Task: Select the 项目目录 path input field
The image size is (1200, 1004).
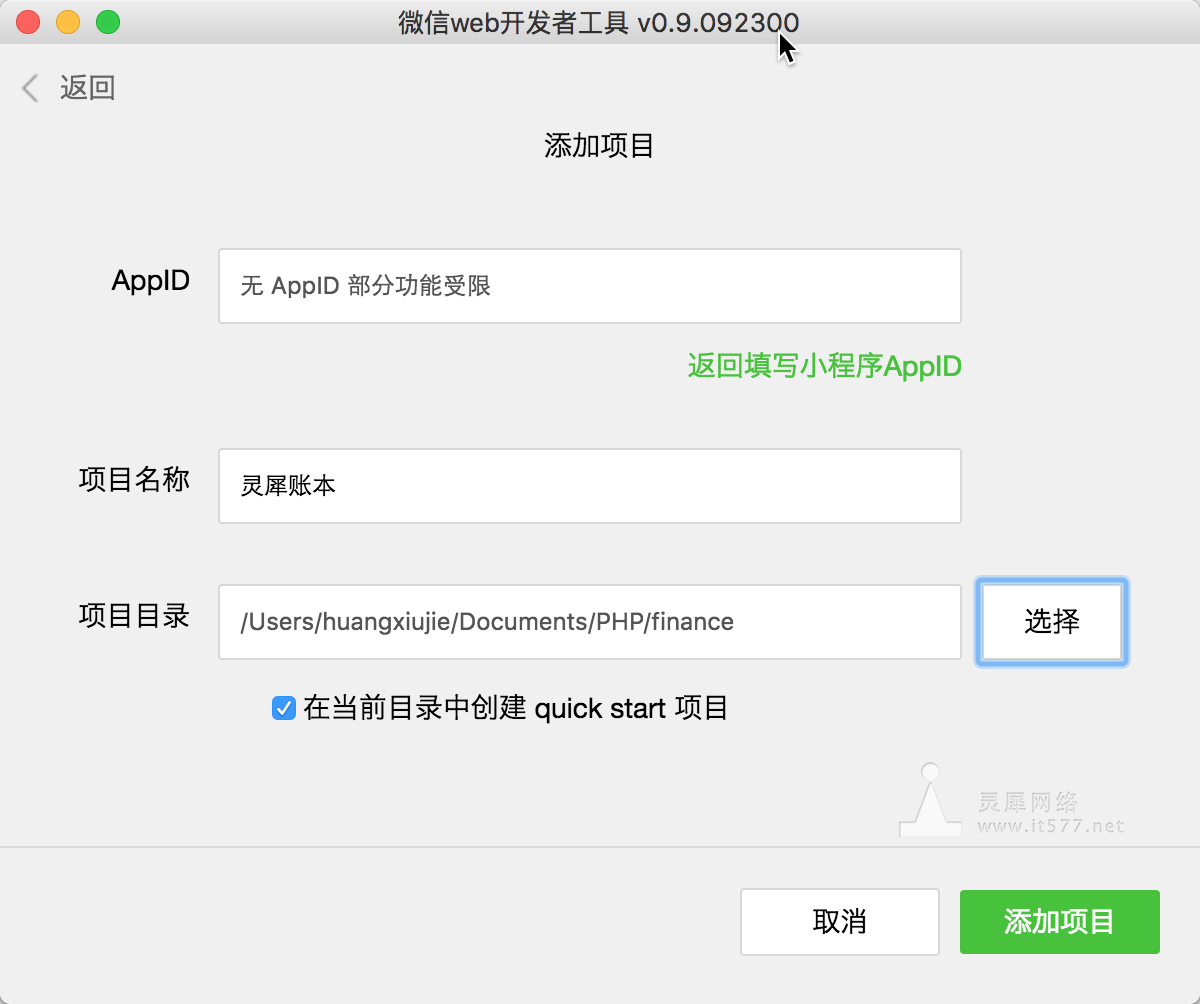Action: click(x=589, y=622)
